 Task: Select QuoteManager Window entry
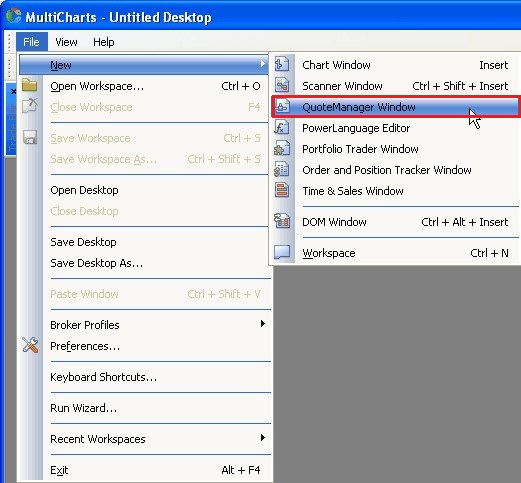(395, 107)
